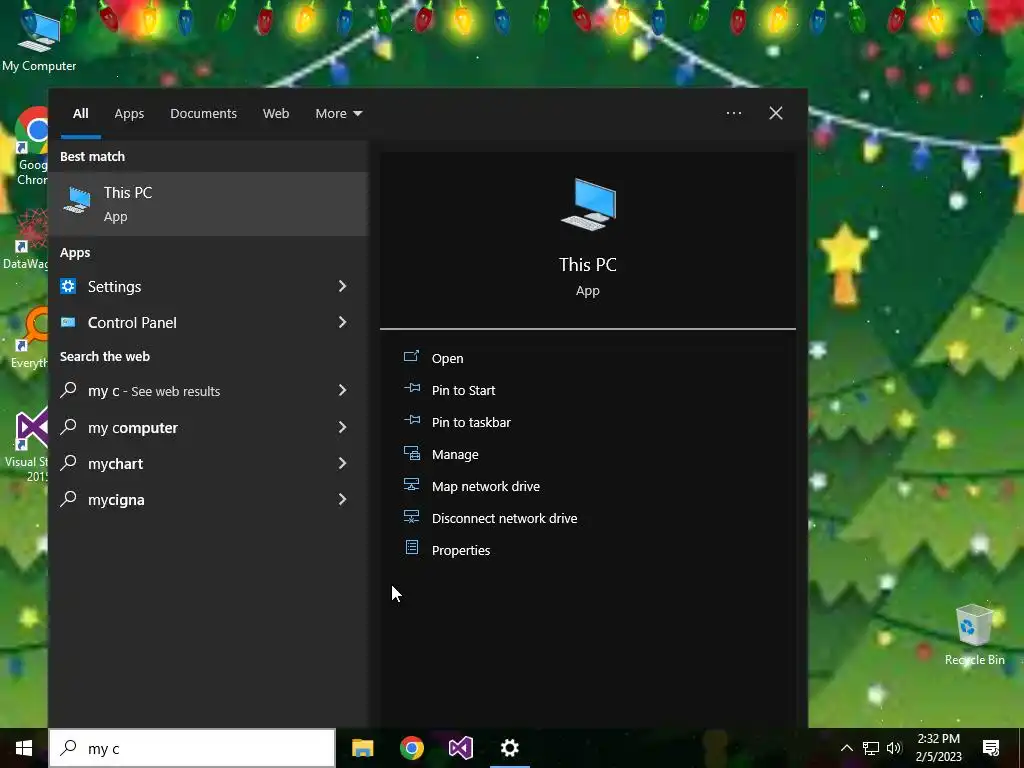Choose Open for This PC
1024x768 pixels.
(x=447, y=358)
